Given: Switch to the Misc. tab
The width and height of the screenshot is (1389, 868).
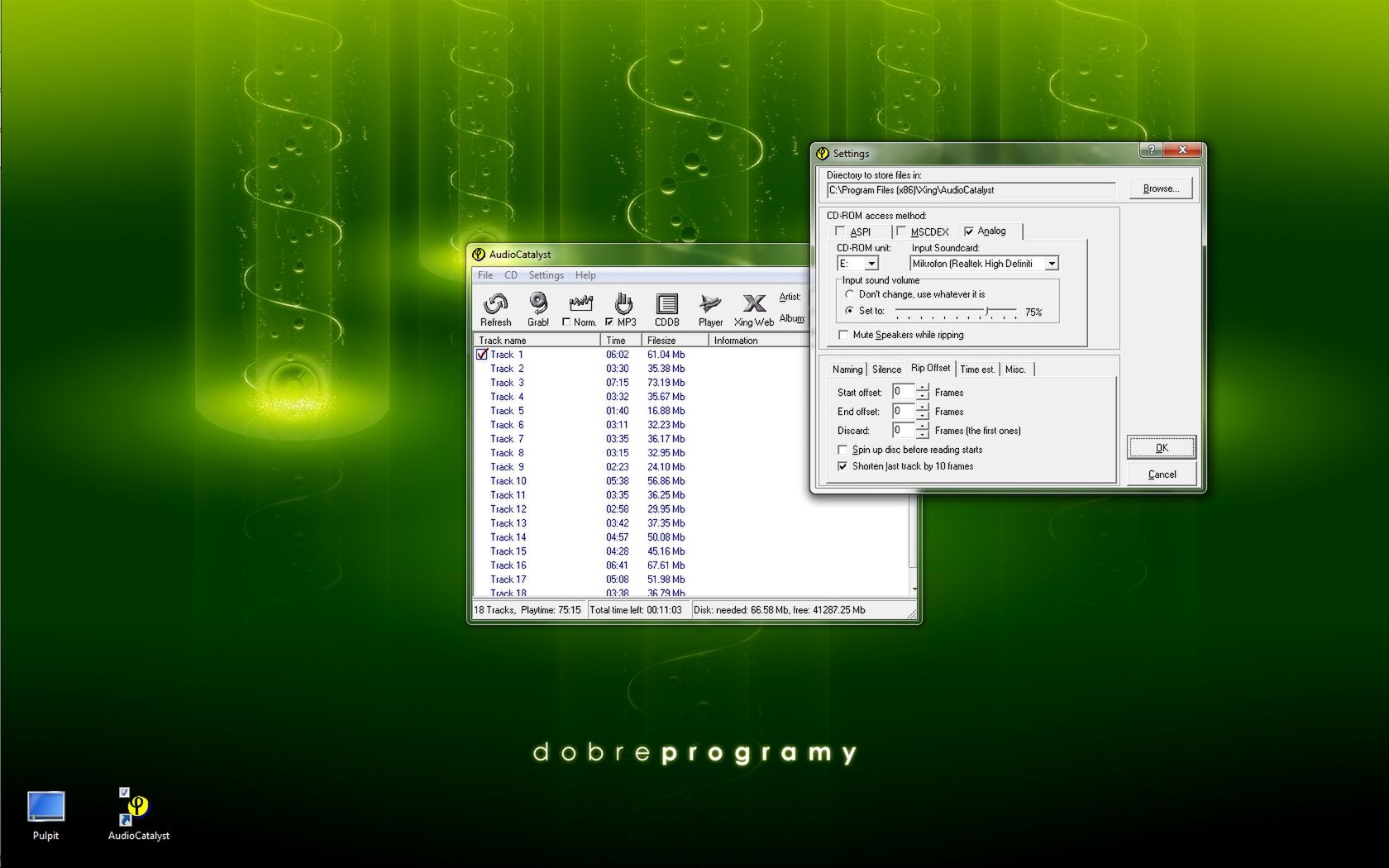Looking at the screenshot, I should (x=1015, y=370).
